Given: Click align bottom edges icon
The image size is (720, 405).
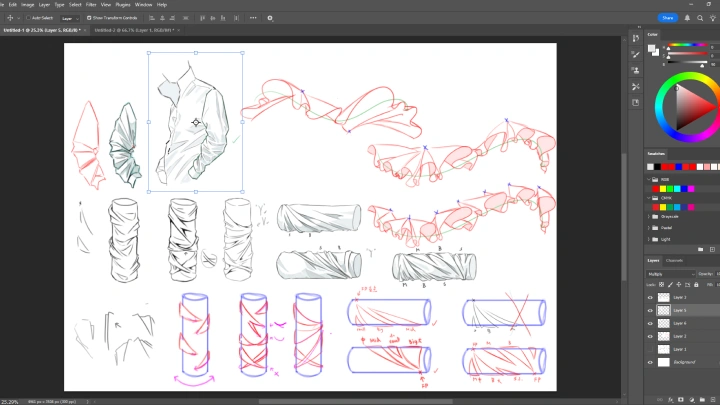Looking at the screenshot, I should [223, 18].
